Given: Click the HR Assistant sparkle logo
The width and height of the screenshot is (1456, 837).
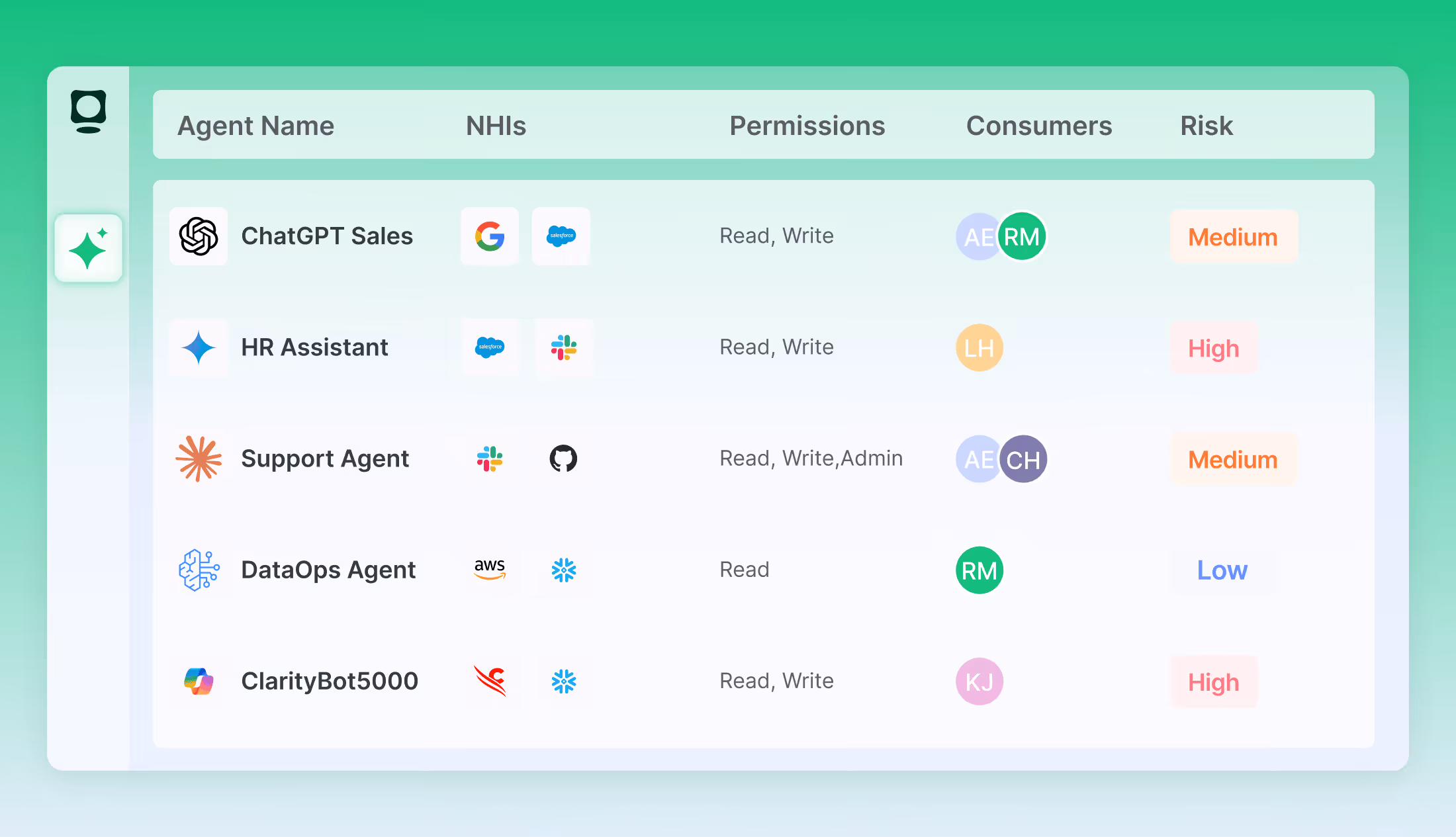Looking at the screenshot, I should coord(199,347).
